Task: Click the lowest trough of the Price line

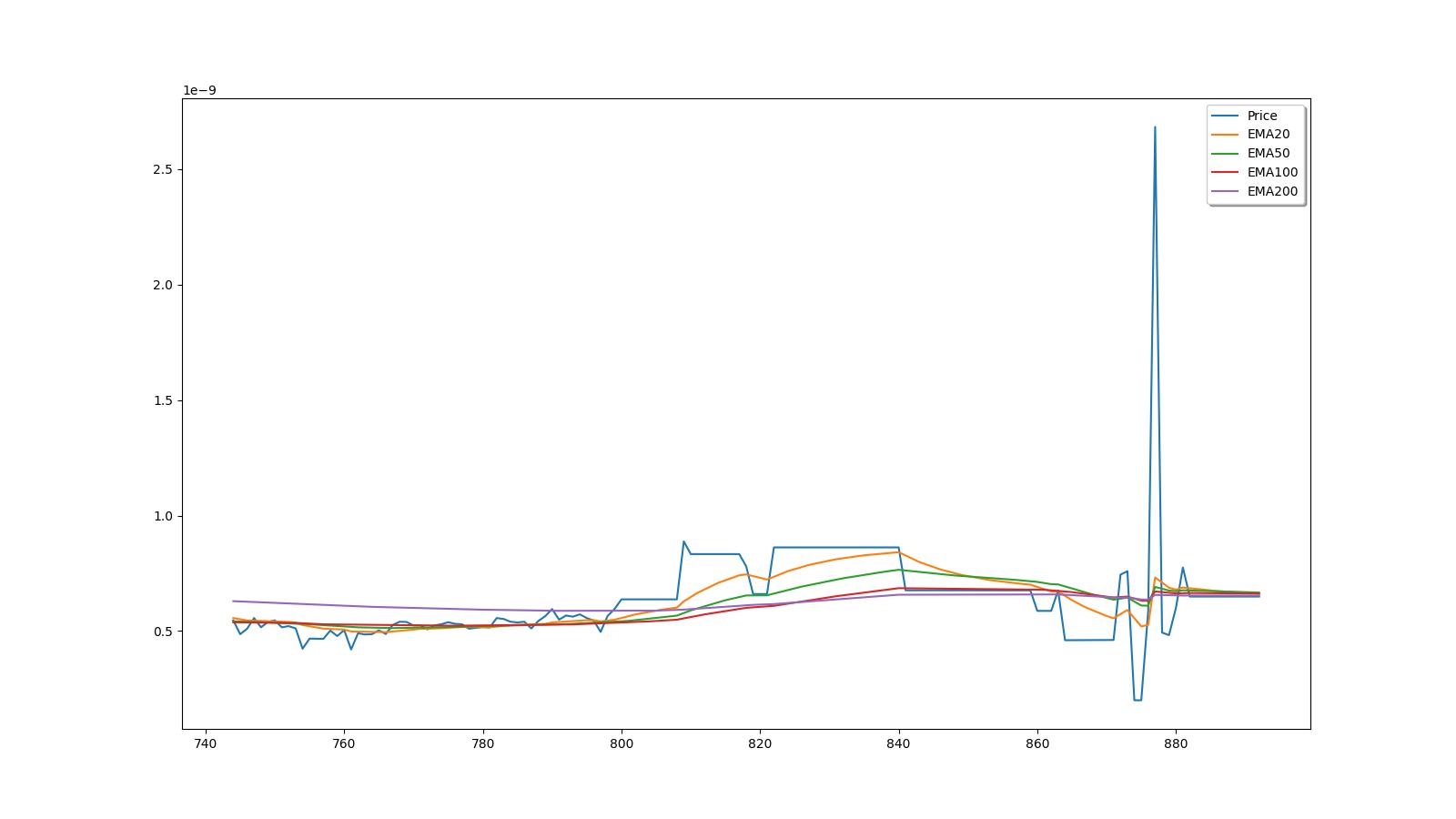Action: 1137,700
